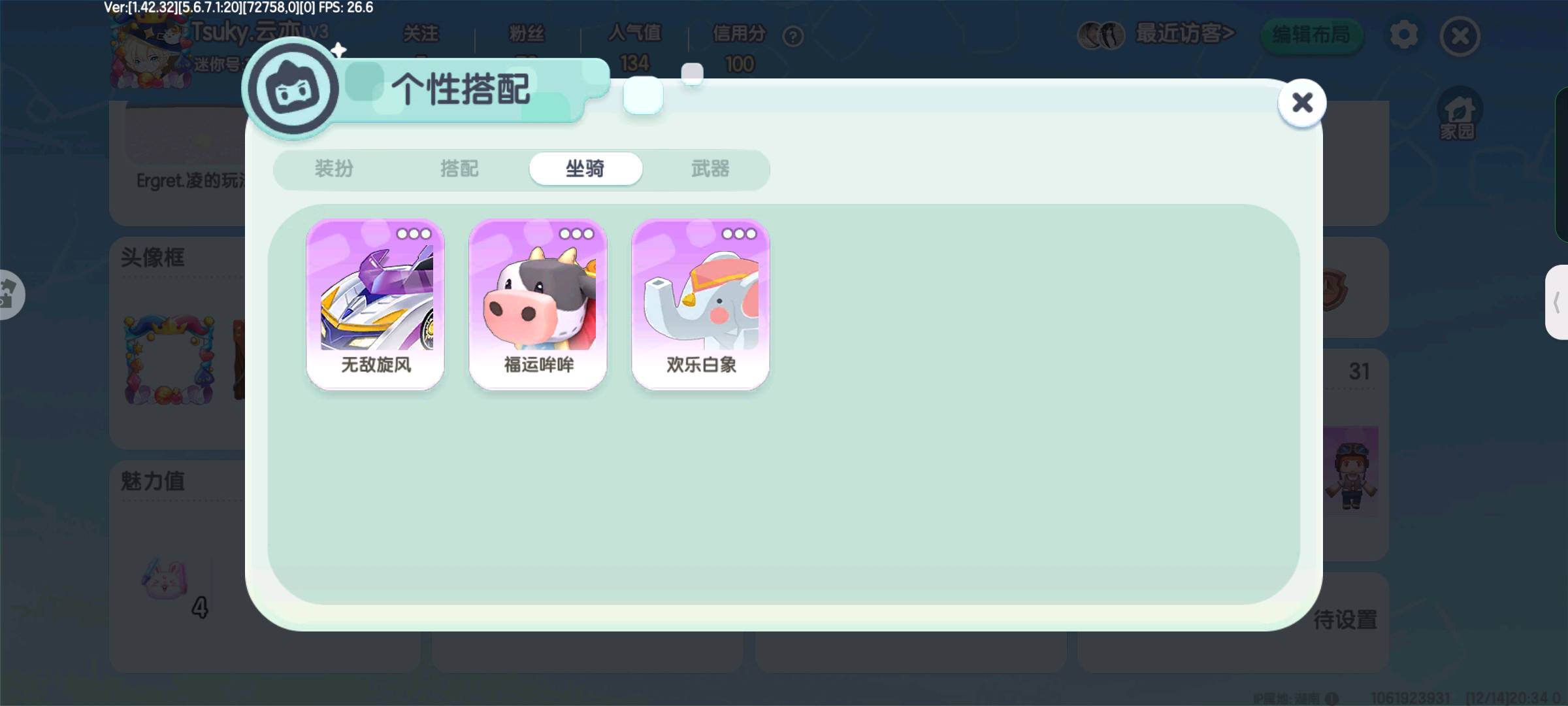Close the profile page with top X
The width and height of the screenshot is (1568, 706).
pyautogui.click(x=1460, y=36)
